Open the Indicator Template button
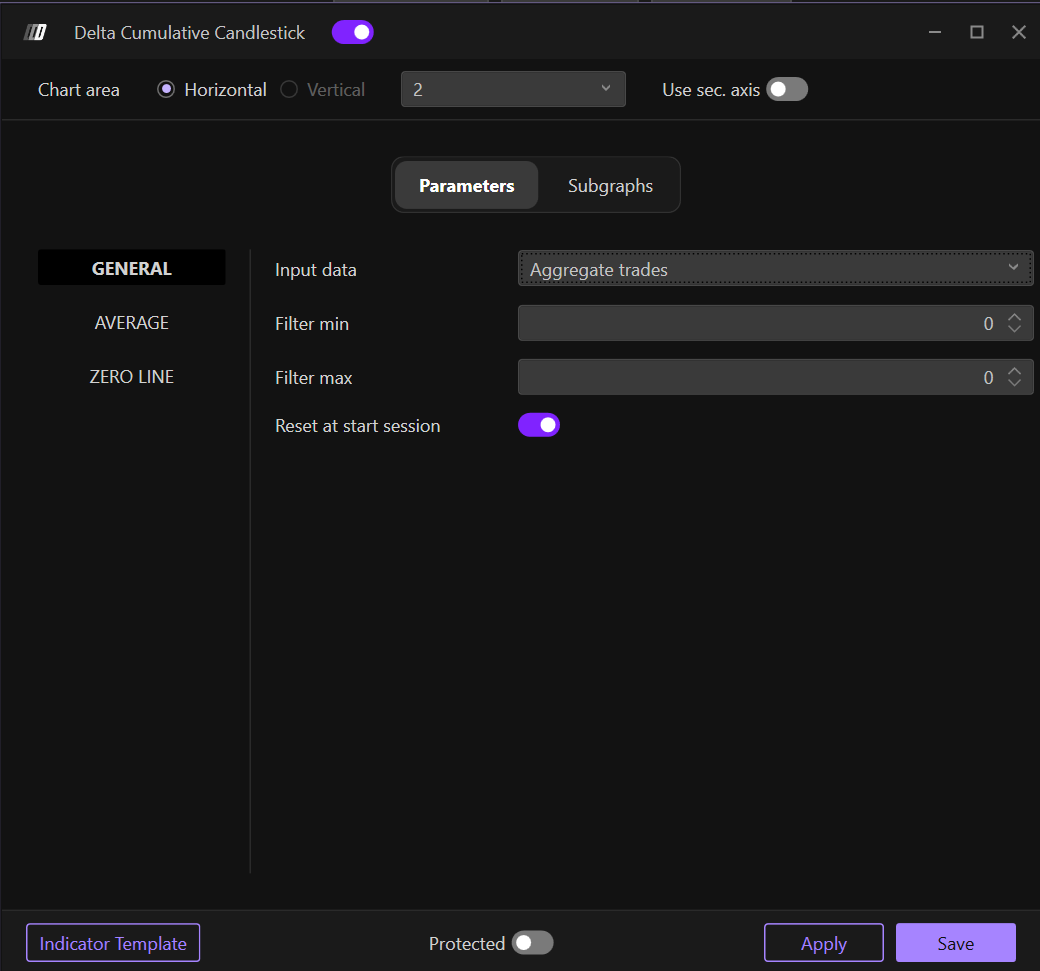Viewport: 1040px width, 971px height. click(x=113, y=943)
